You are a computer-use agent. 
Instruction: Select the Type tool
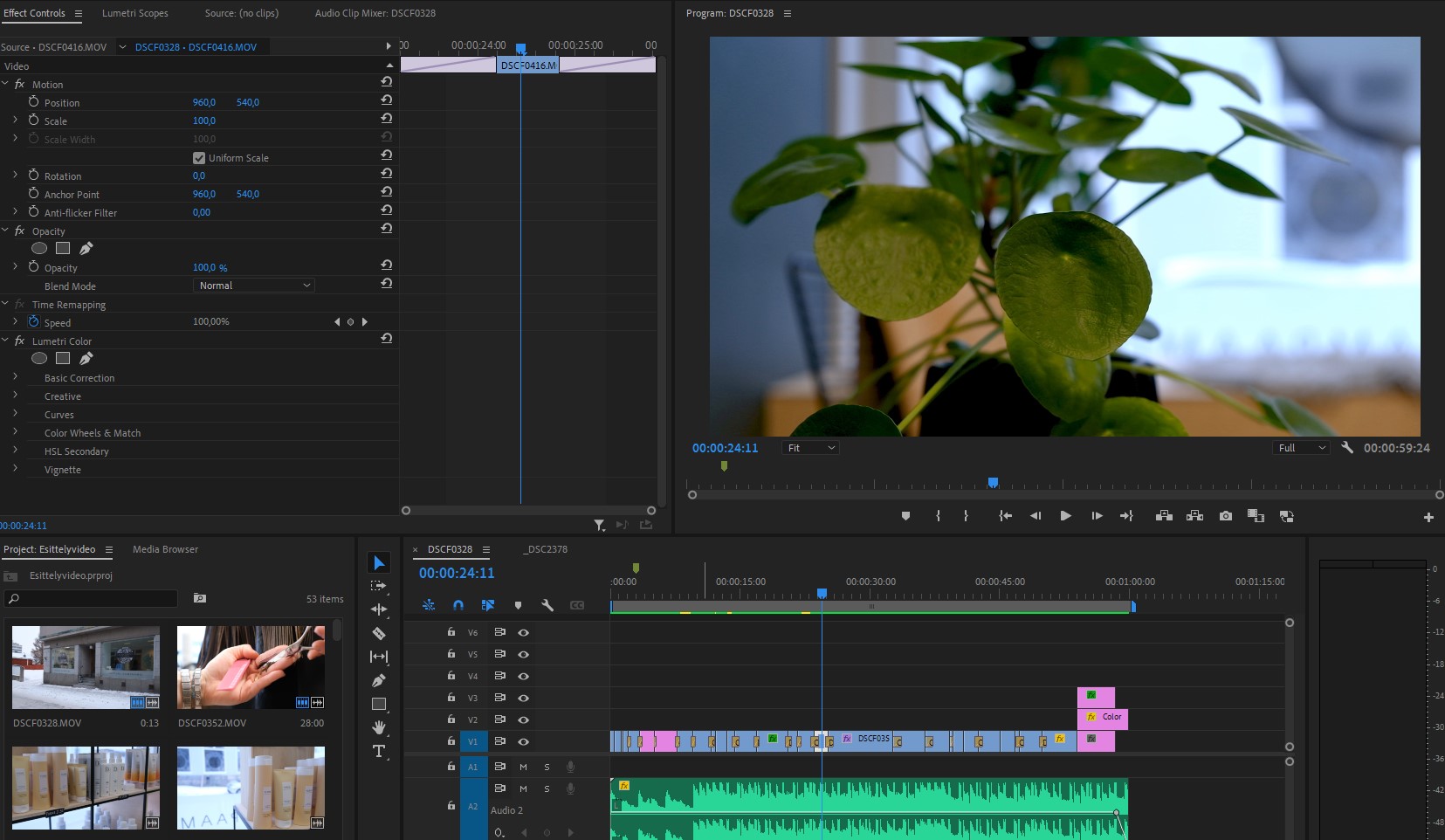pyautogui.click(x=379, y=751)
